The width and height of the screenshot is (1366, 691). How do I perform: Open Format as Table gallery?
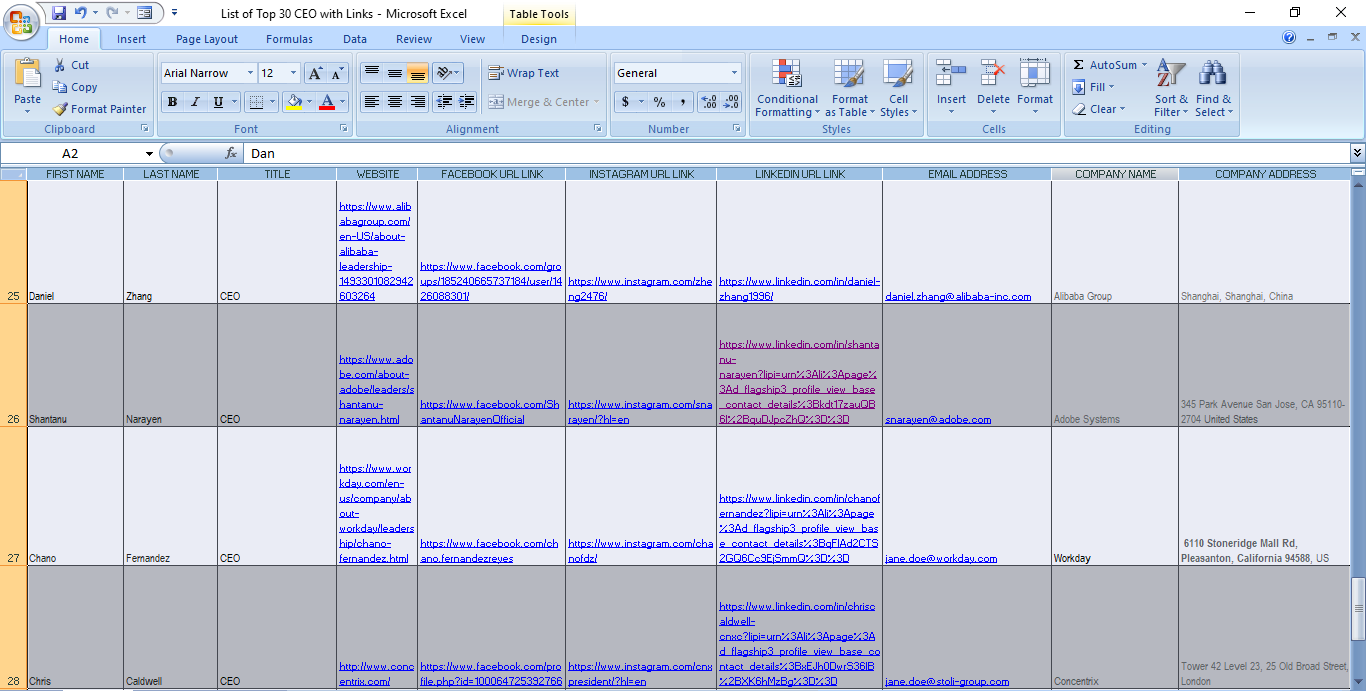tap(849, 88)
